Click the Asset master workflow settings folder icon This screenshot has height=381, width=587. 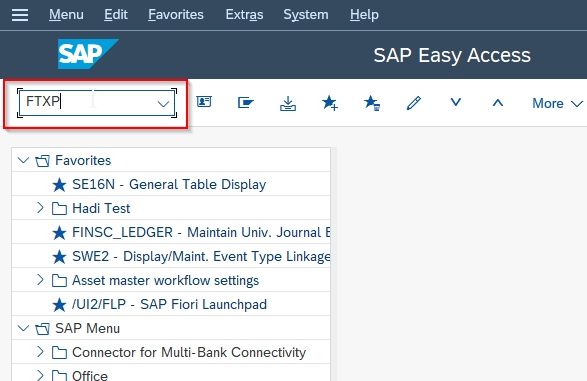coord(59,280)
